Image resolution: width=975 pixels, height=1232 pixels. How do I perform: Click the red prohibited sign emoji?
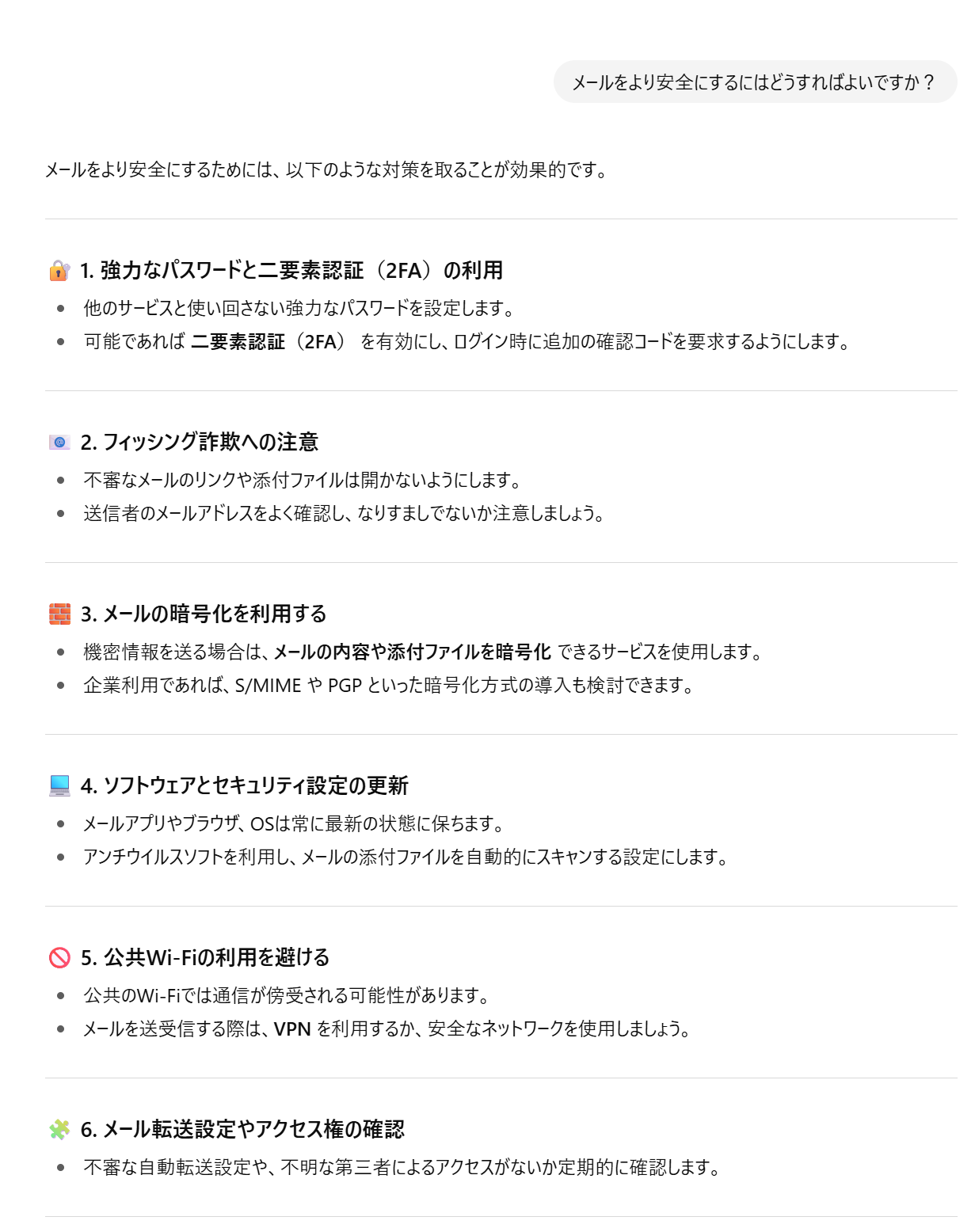pyautogui.click(x=59, y=957)
